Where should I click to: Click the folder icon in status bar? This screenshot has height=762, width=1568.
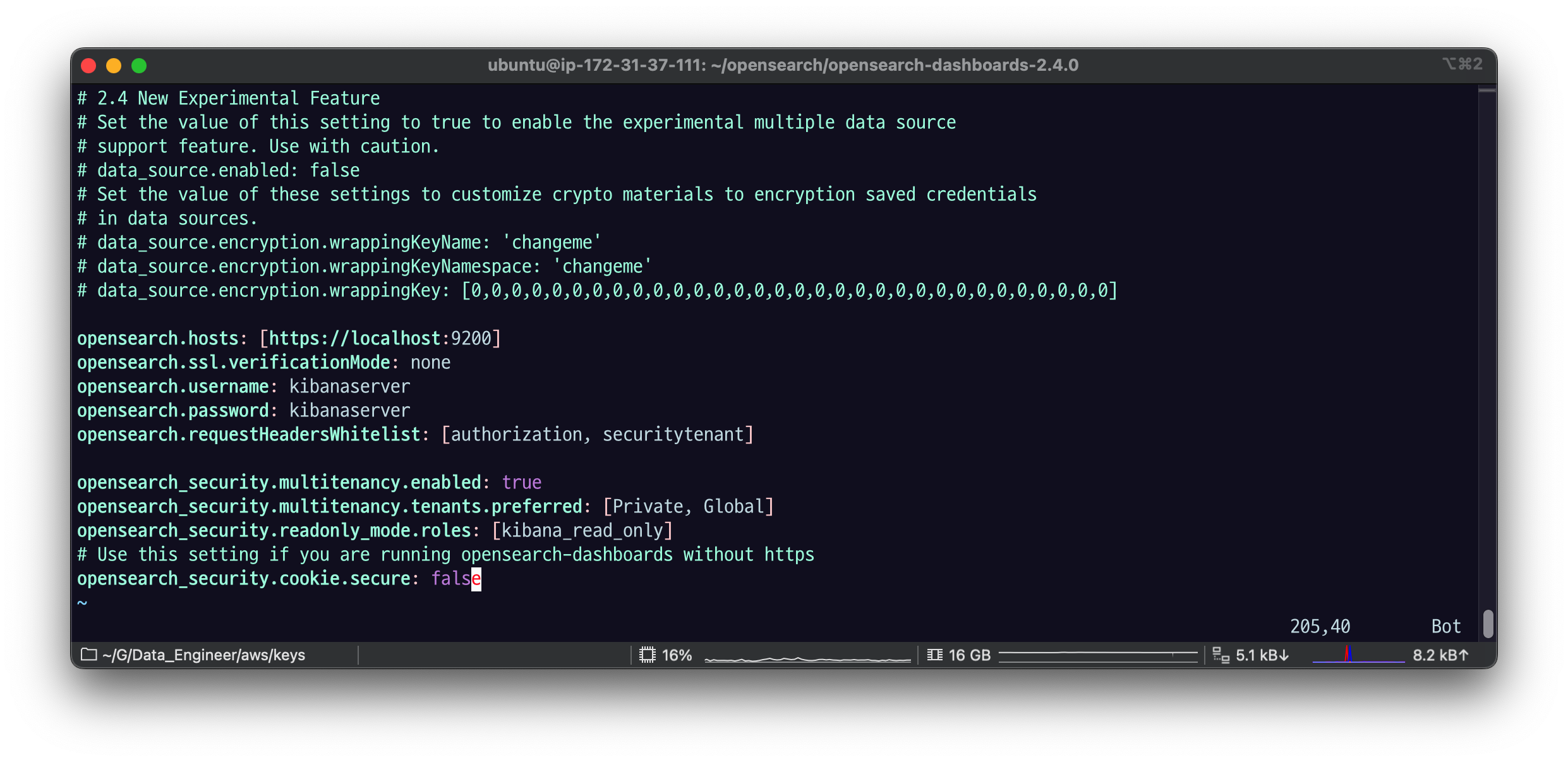point(89,655)
